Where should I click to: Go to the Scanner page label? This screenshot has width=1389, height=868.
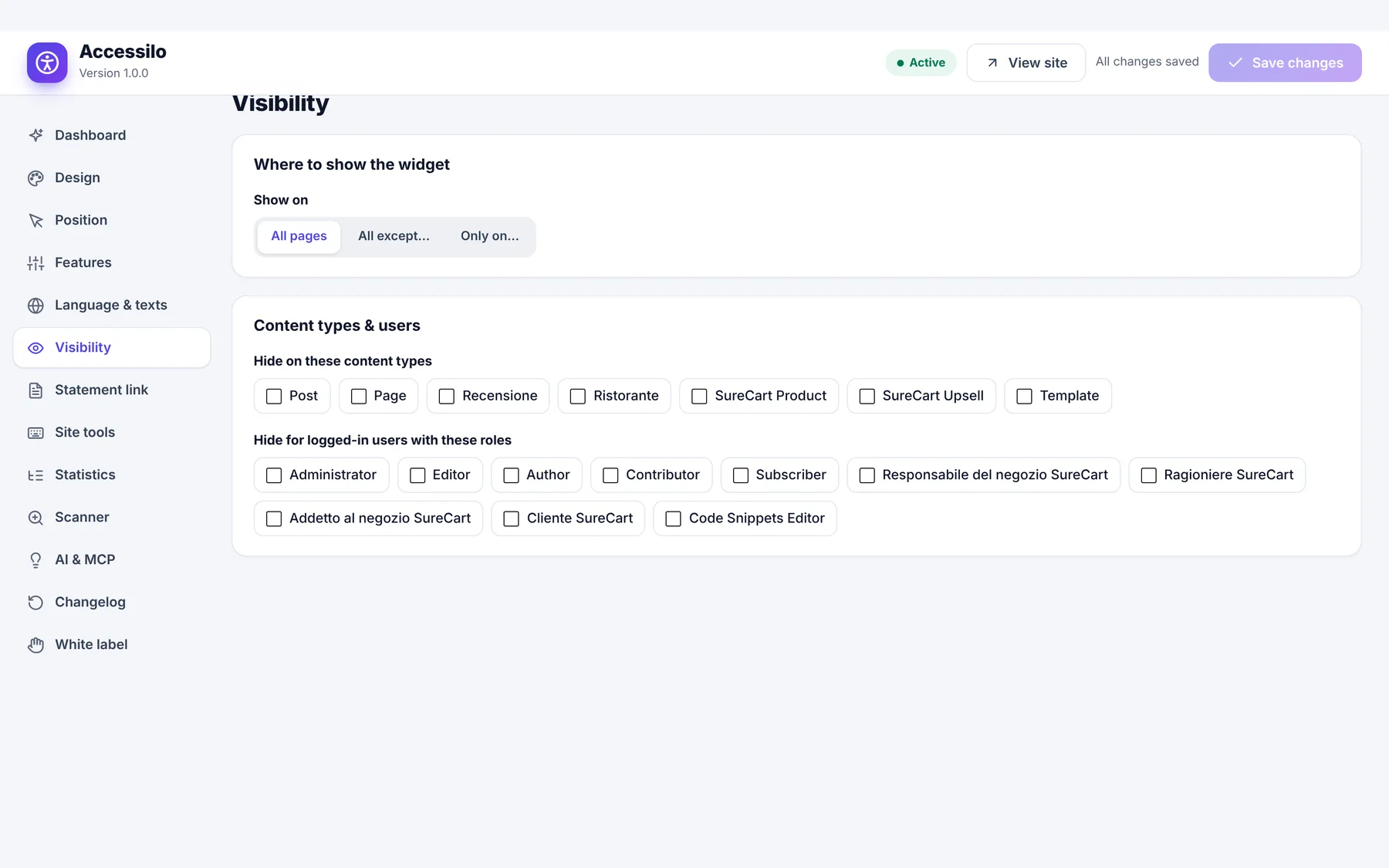coord(82,518)
